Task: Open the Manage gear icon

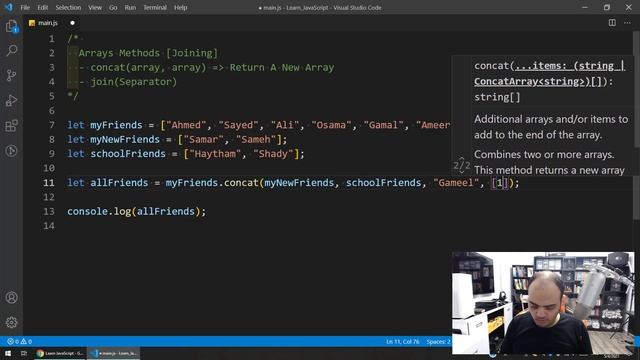Action: click(x=11, y=322)
